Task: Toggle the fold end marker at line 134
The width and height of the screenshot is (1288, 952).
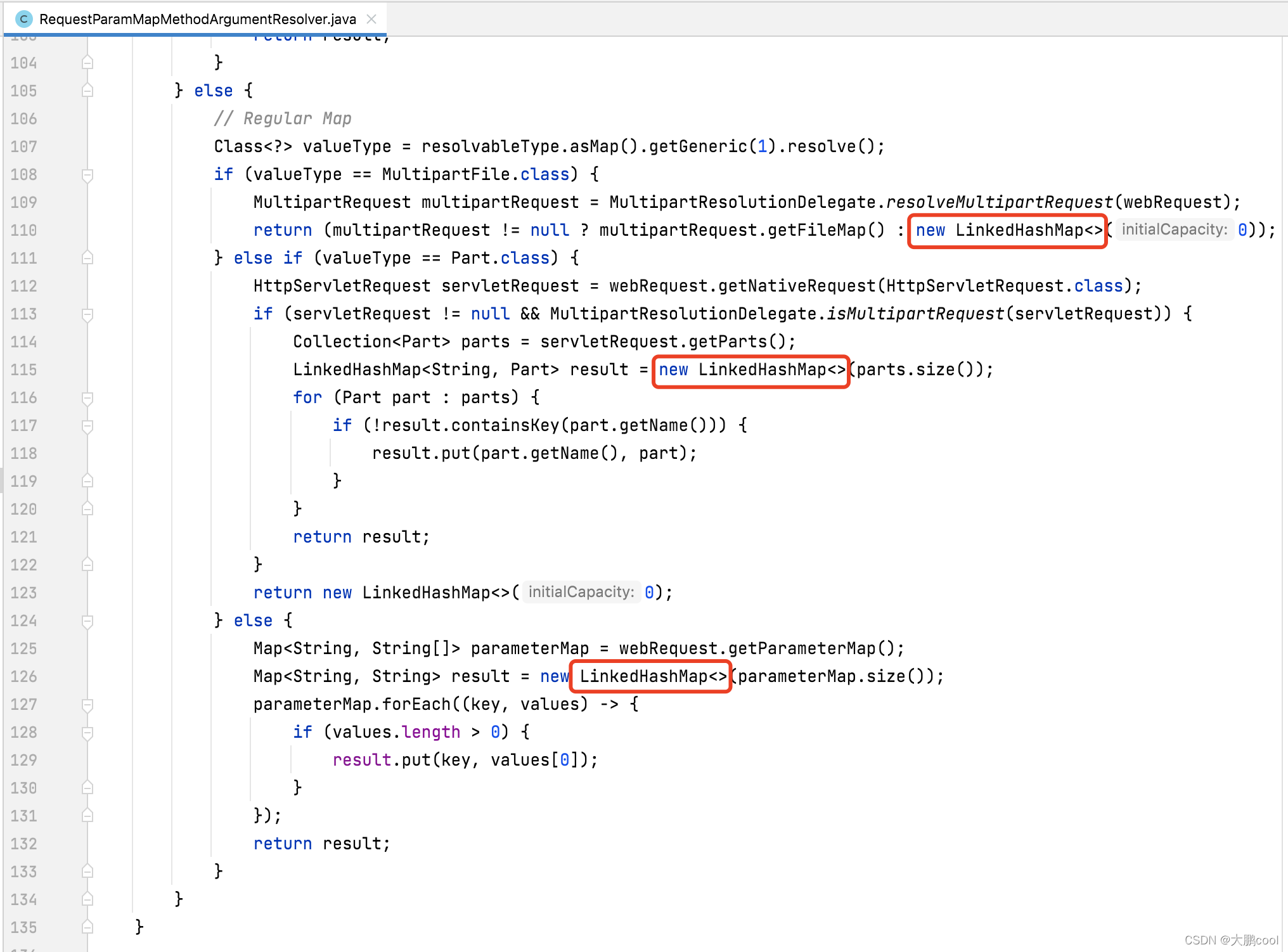Action: click(87, 899)
